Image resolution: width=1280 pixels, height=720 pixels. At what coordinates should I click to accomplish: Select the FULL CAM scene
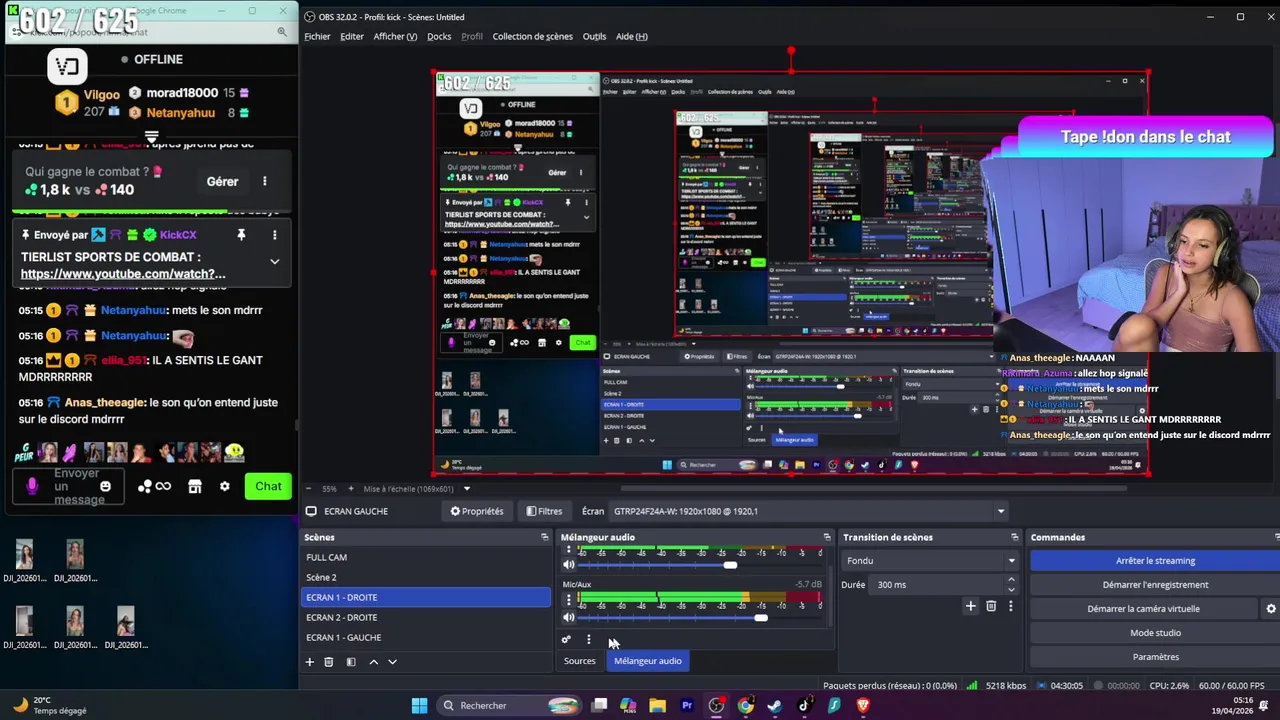point(426,557)
